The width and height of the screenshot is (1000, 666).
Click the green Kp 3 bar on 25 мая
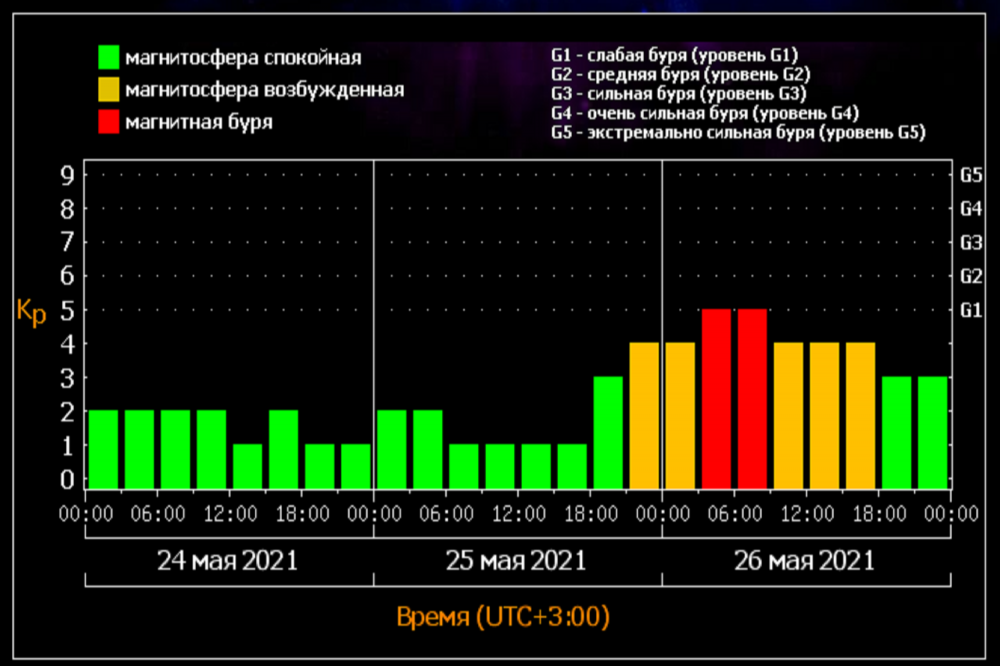point(608,432)
